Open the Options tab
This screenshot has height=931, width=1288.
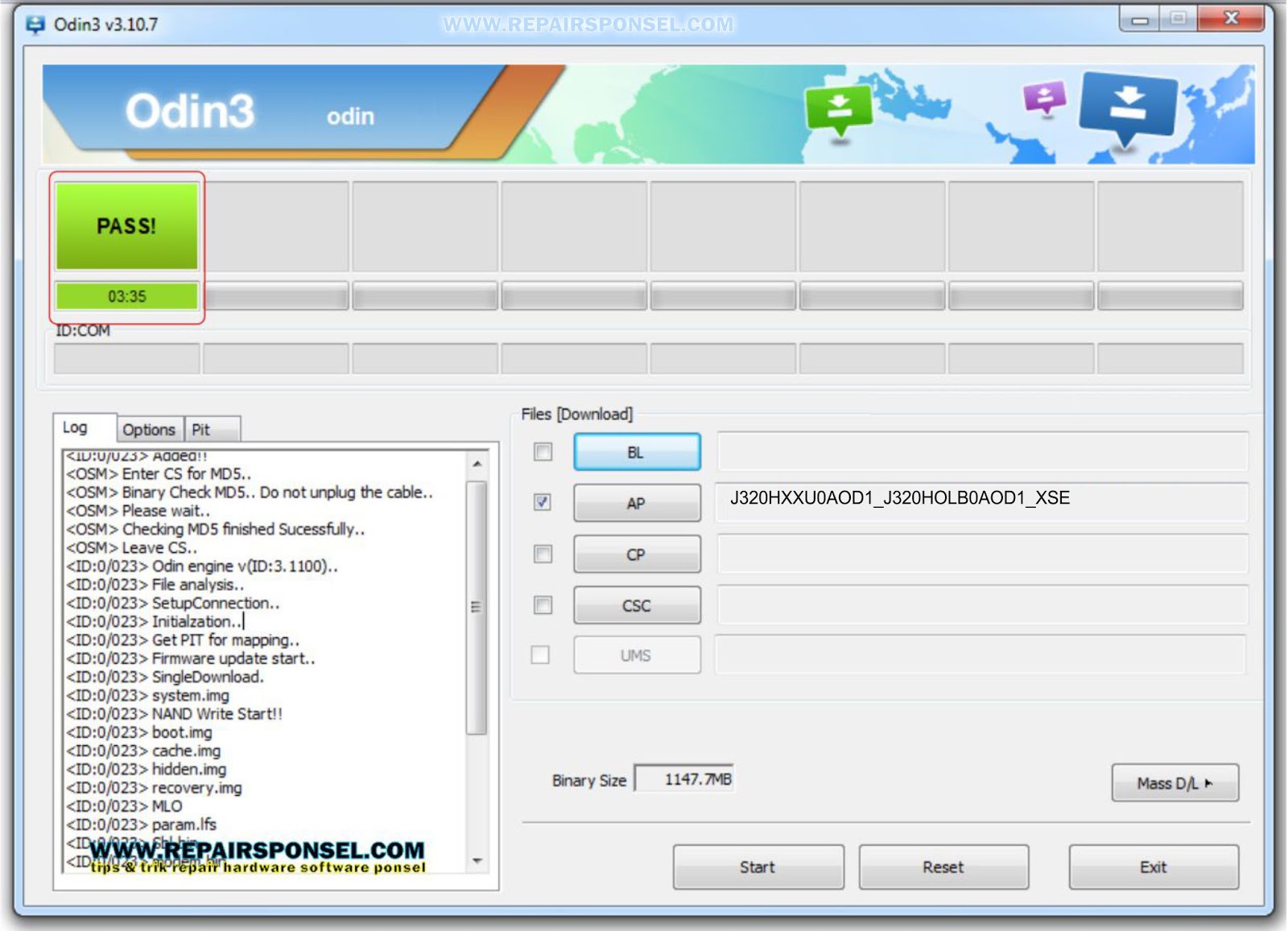click(149, 430)
